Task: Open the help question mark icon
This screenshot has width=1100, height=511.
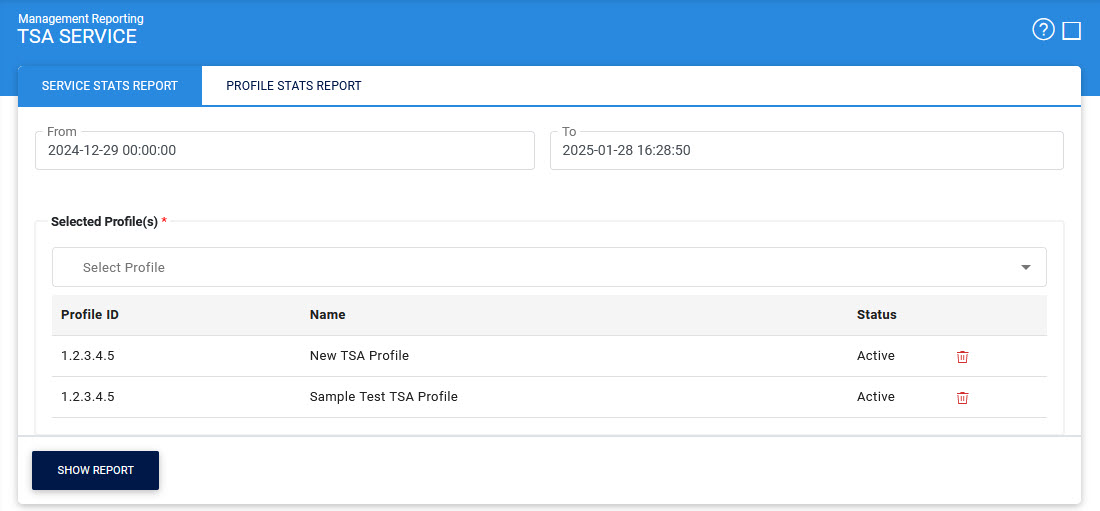Action: click(x=1043, y=30)
